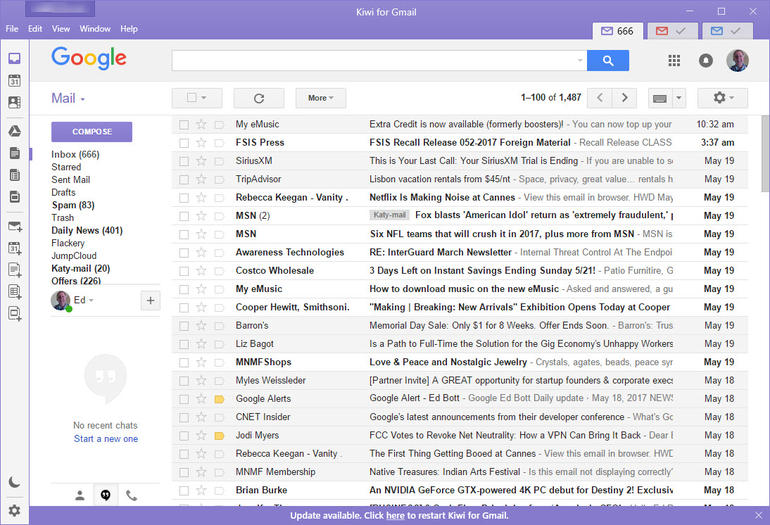770x525 pixels.
Task: Open Google Drive from left sidebar
Action: pos(15,131)
